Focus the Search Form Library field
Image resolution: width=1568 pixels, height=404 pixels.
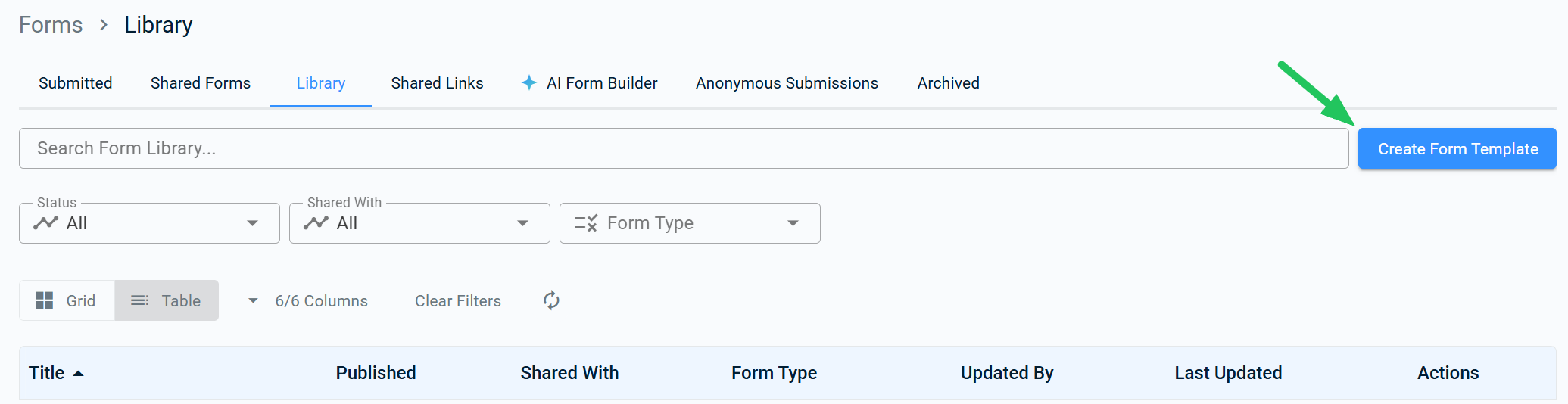point(684,148)
